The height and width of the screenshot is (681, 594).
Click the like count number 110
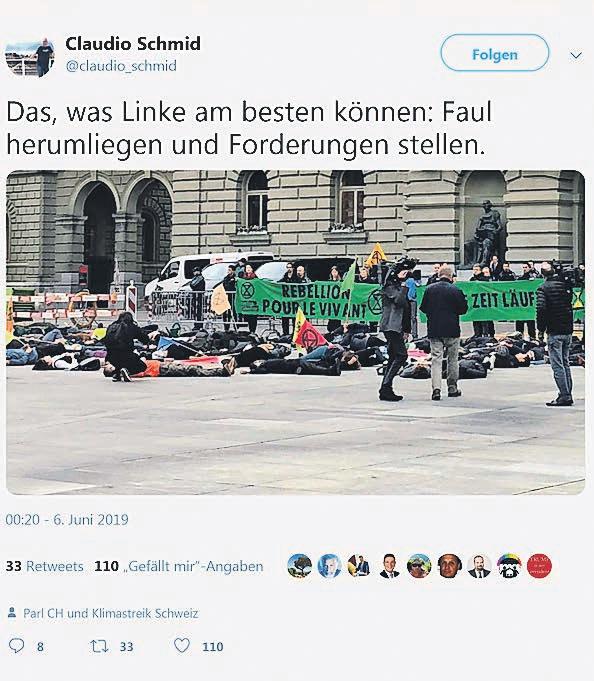(x=213, y=647)
